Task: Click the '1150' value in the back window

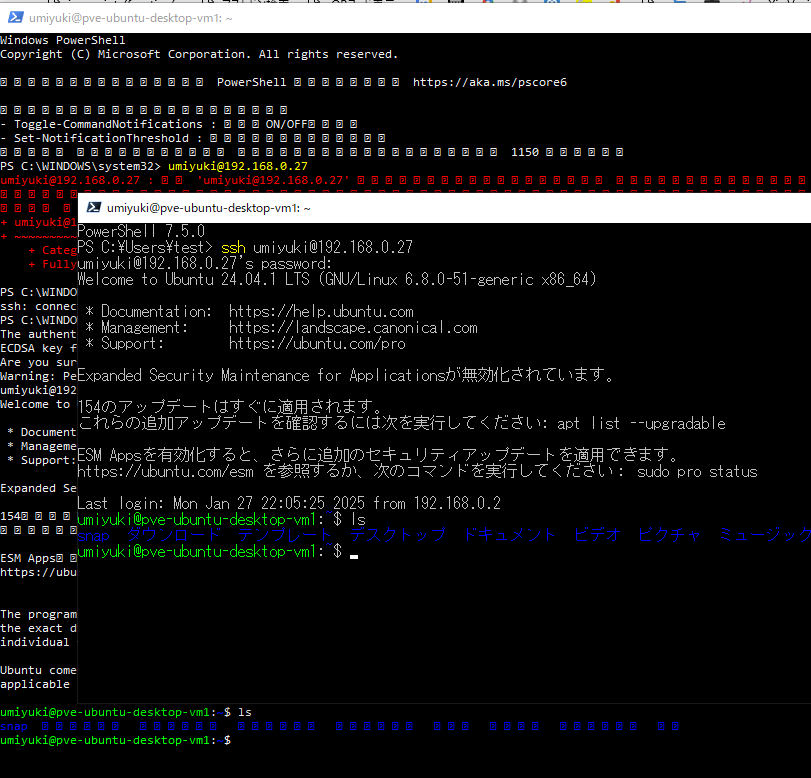Action: (524, 152)
